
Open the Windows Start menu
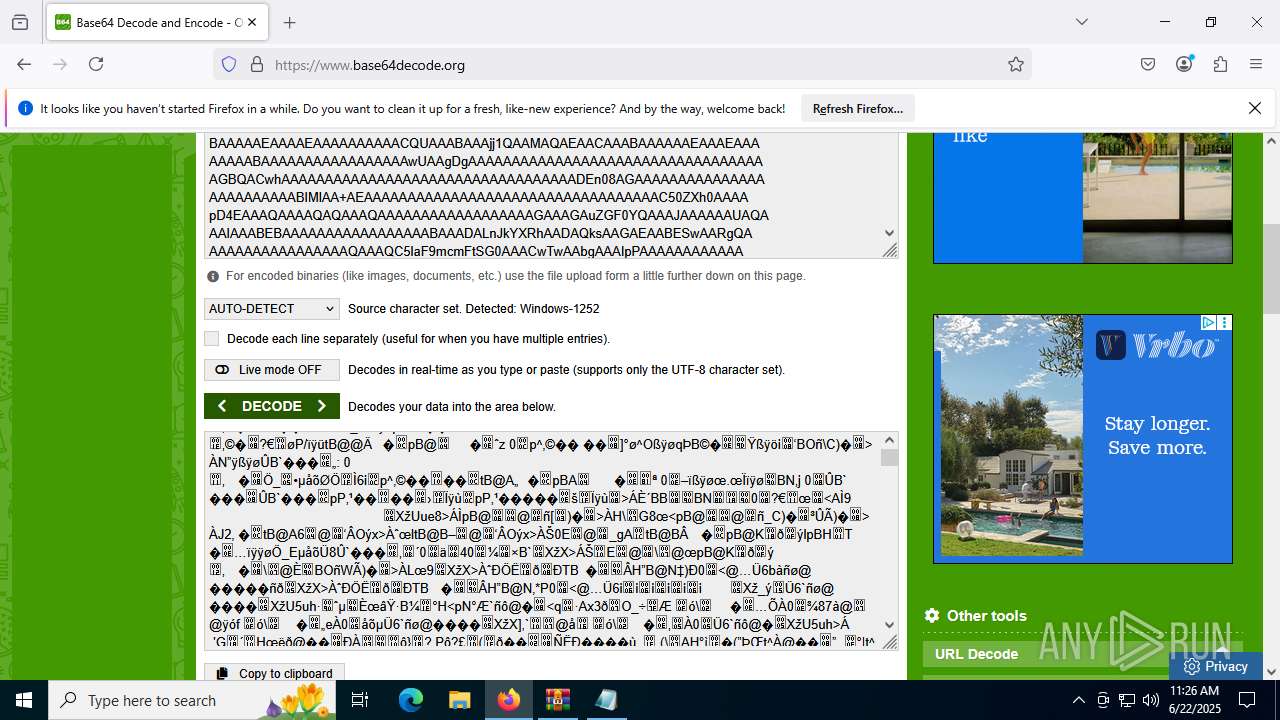pos(24,700)
